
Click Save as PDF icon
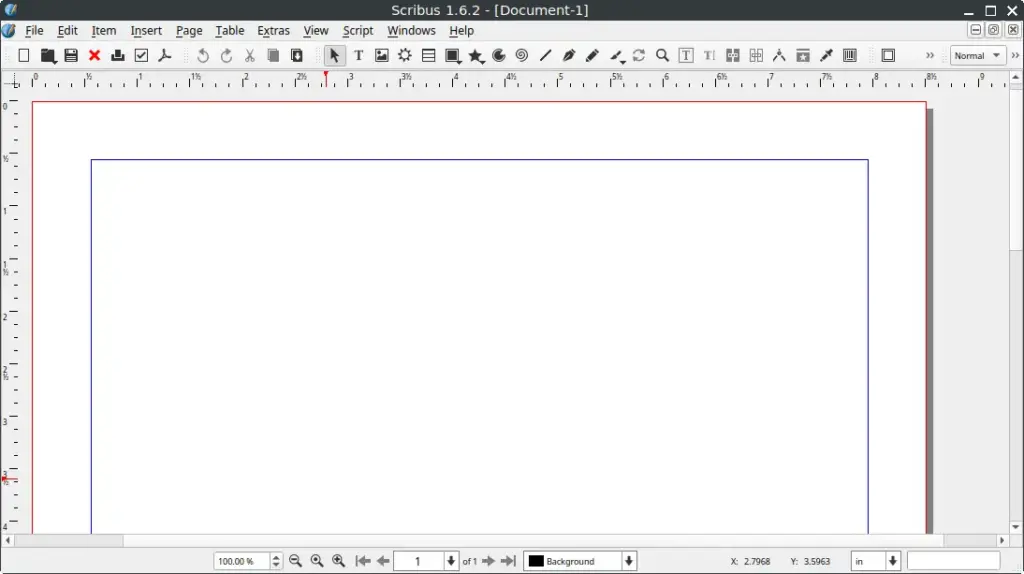pos(165,56)
